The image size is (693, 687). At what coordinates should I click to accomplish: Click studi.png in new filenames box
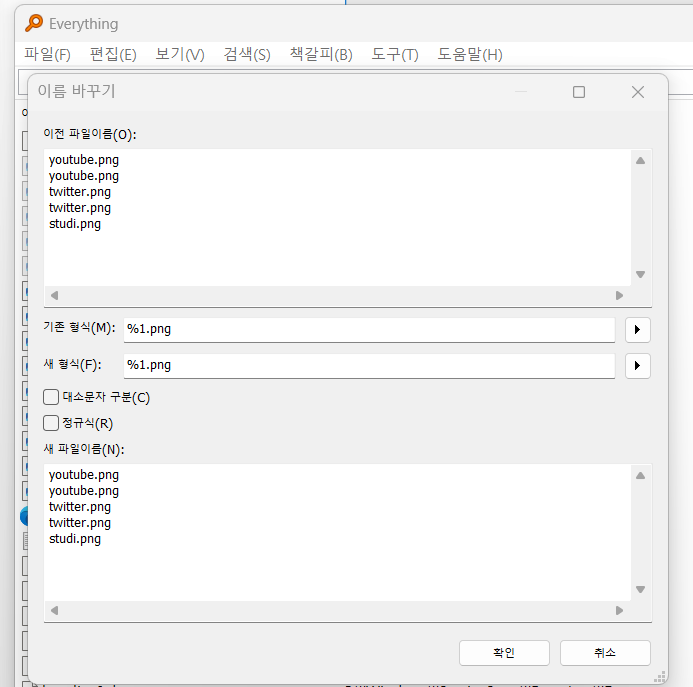75,539
